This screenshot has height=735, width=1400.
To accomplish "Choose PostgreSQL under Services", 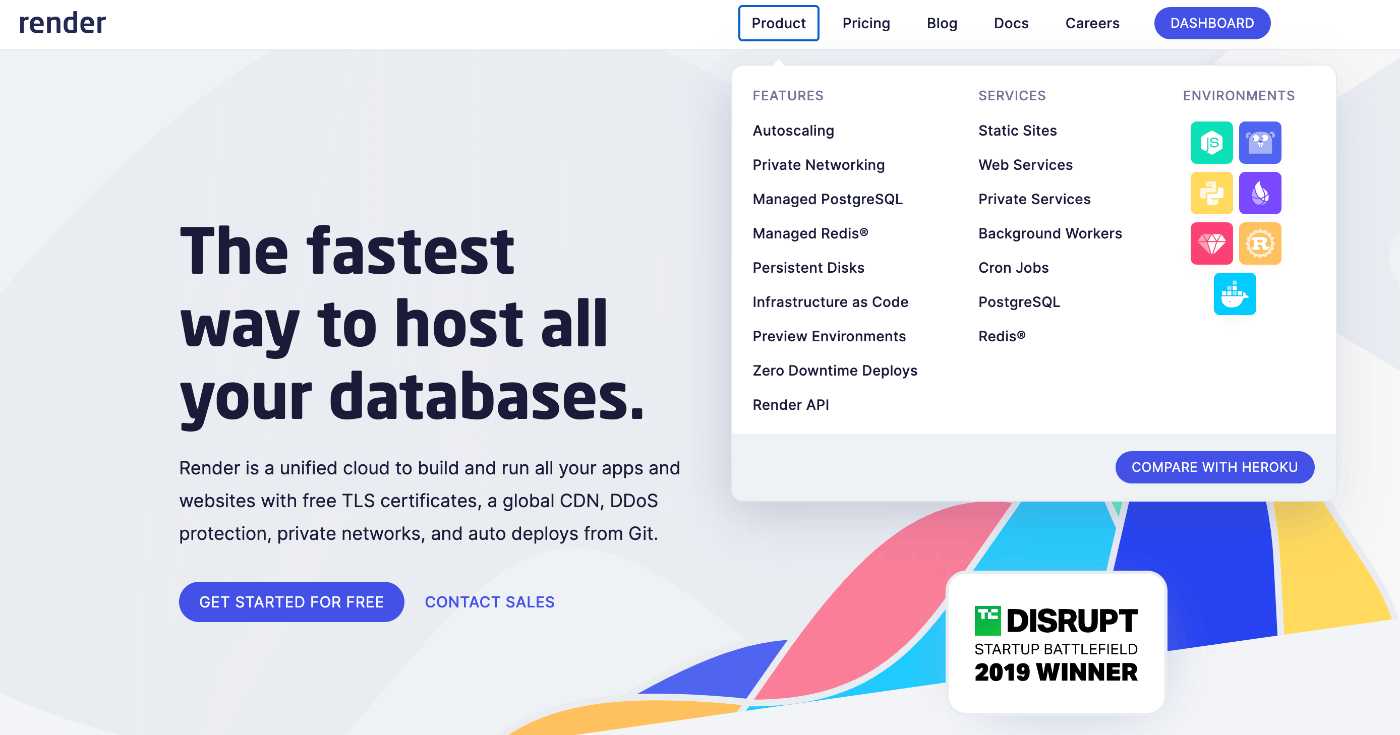I will click(x=1019, y=302).
